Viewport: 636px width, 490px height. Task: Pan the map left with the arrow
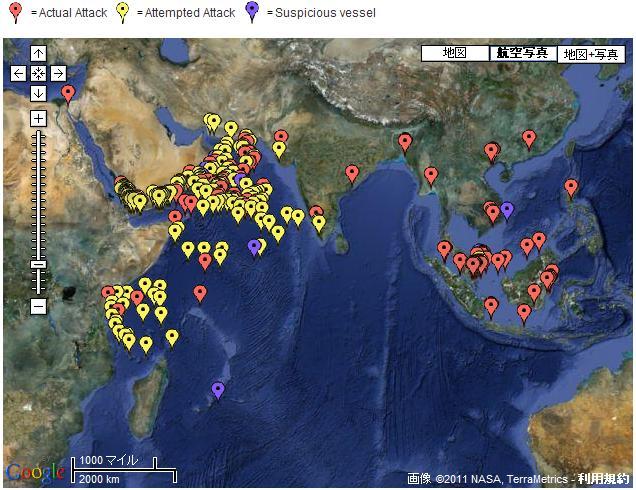click(x=18, y=73)
